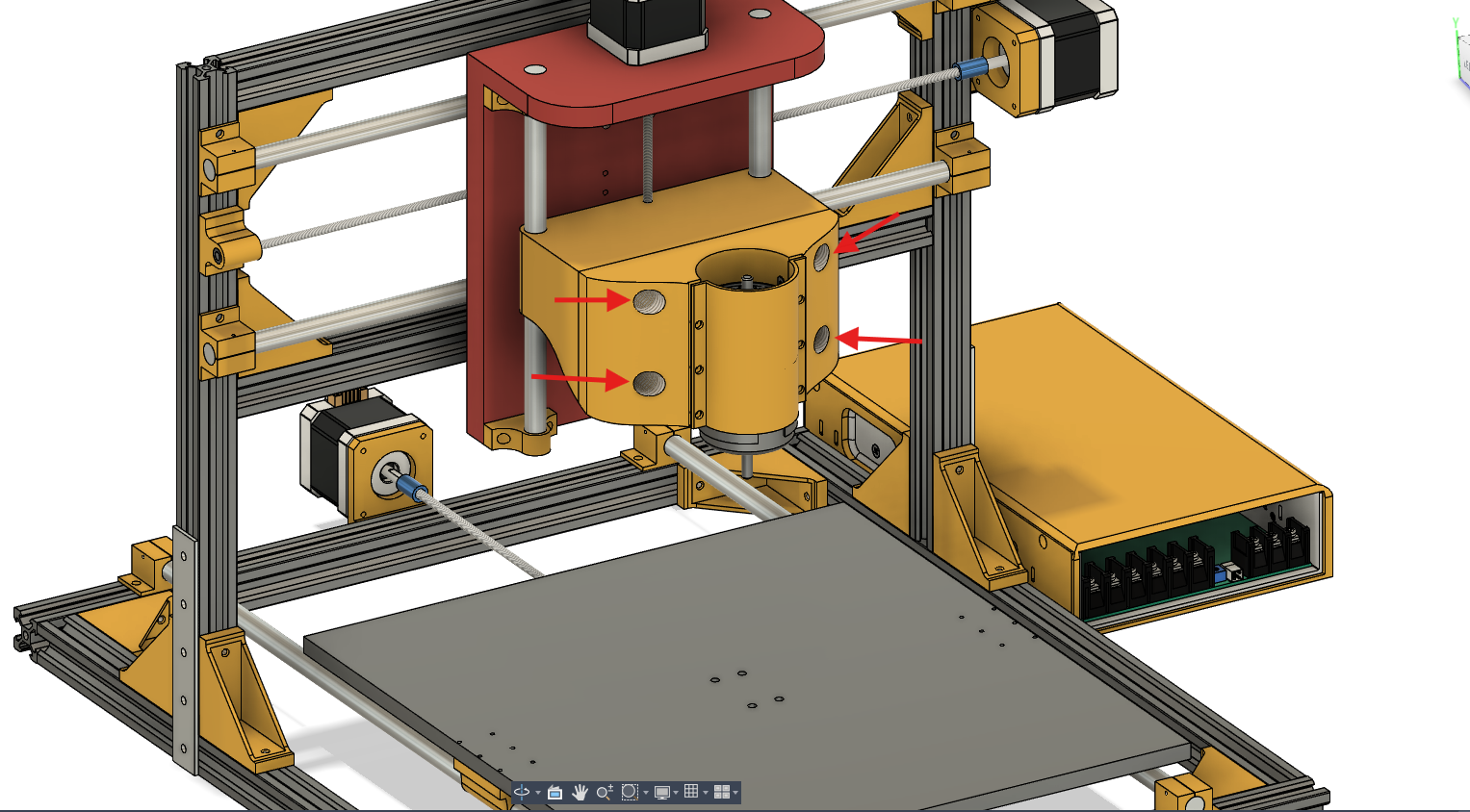This screenshot has height=812, width=1470.
Task: Expand the Zoom Window dropdown arrow
Action: click(645, 793)
